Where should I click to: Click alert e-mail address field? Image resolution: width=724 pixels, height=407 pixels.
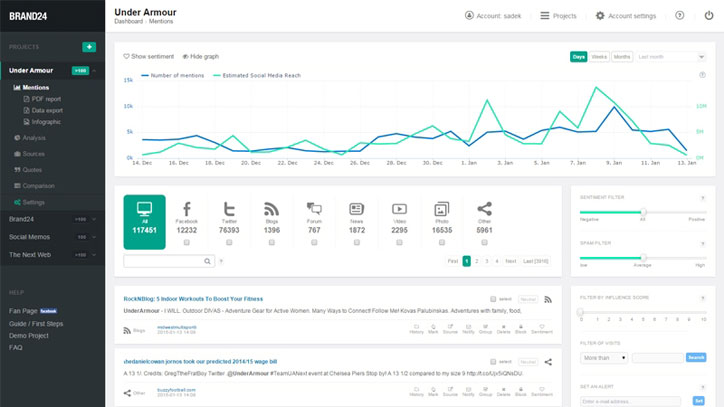point(630,401)
